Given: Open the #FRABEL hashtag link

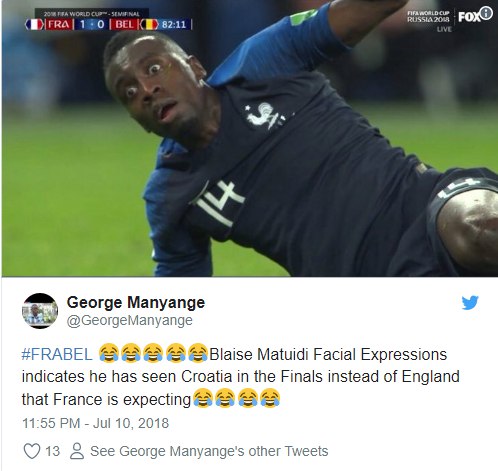Looking at the screenshot, I should coord(57,354).
